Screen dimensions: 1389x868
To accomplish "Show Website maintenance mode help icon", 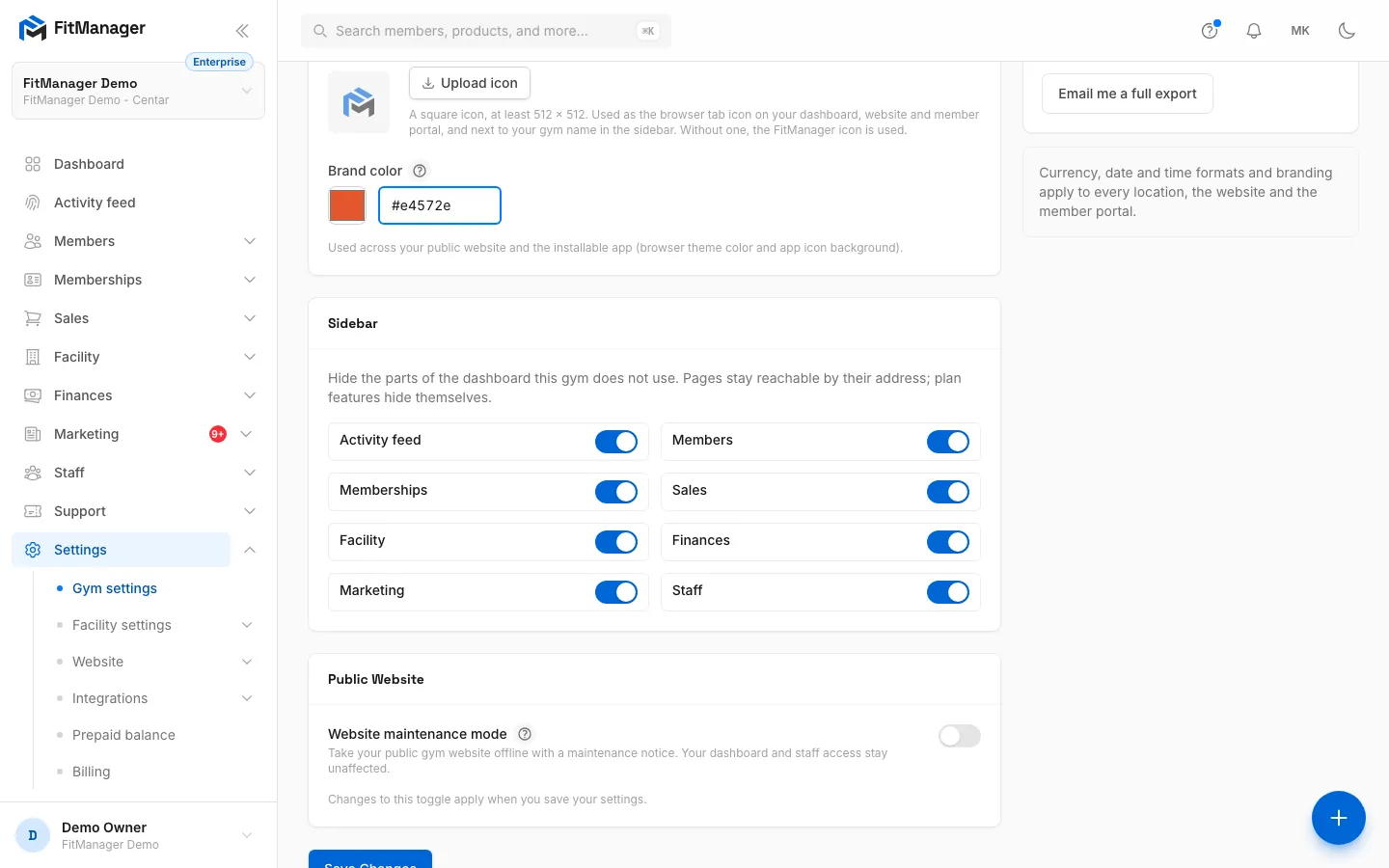I will coord(525,734).
